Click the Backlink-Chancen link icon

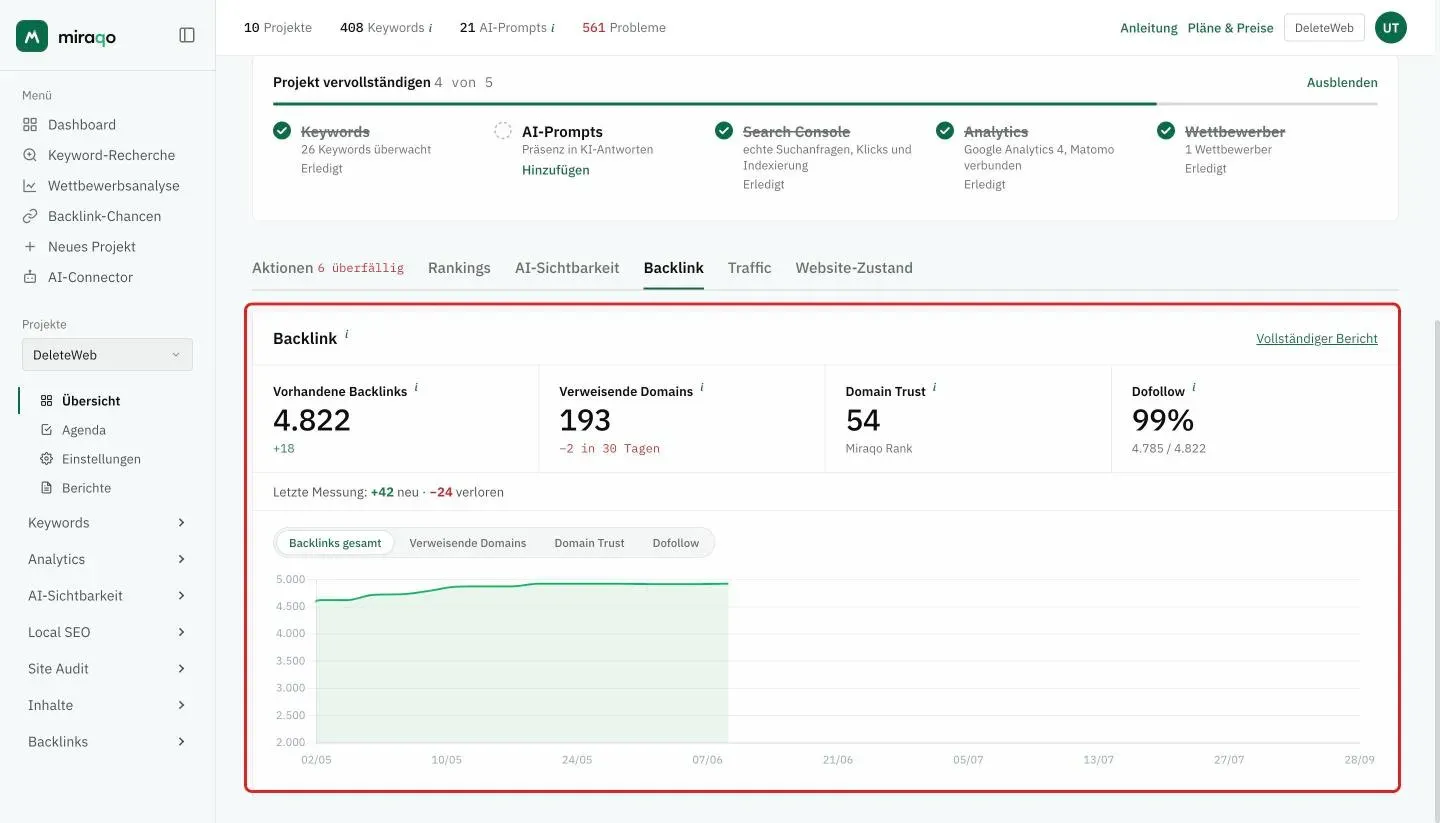[30, 216]
